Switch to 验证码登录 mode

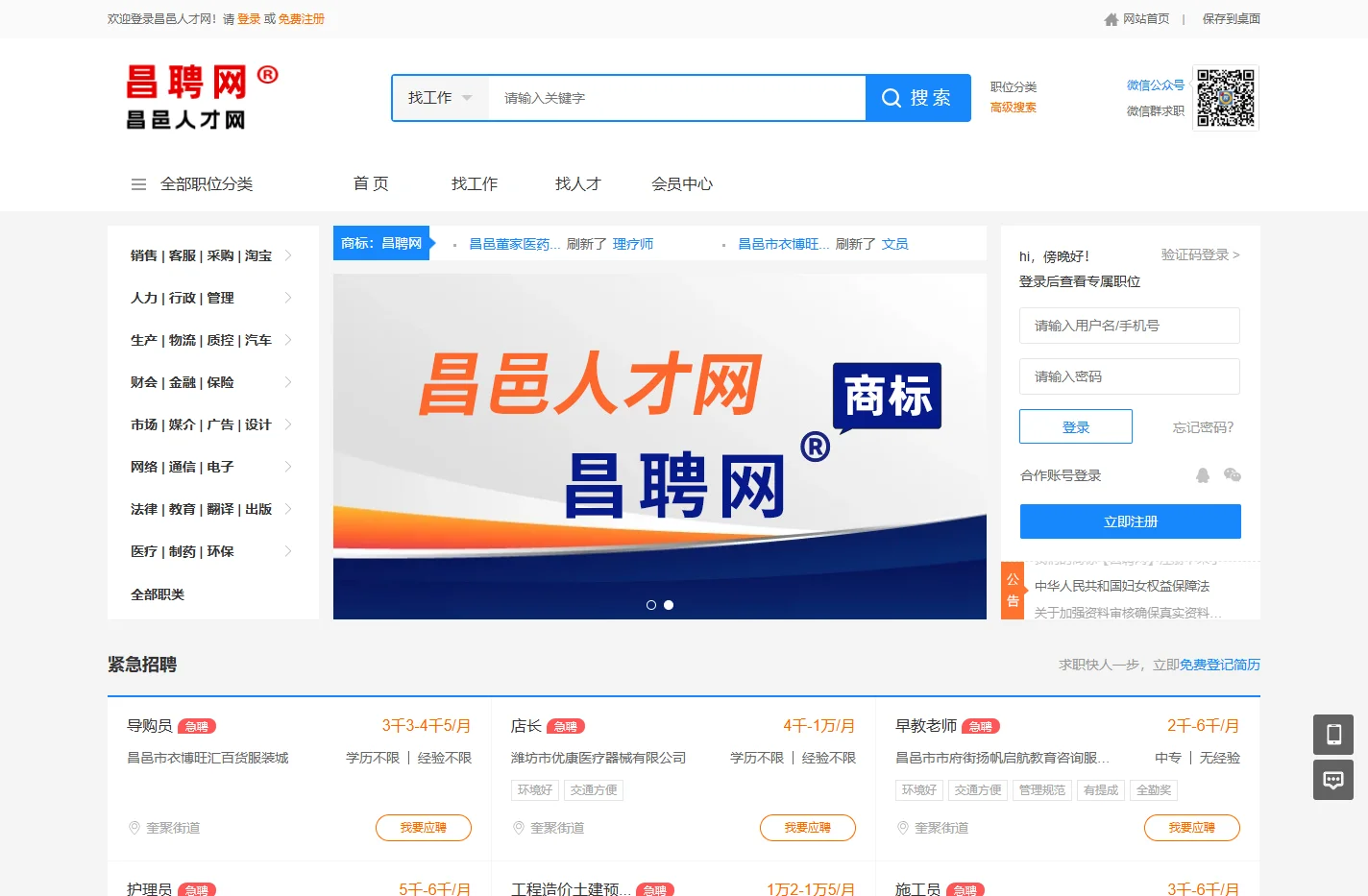click(x=1201, y=254)
